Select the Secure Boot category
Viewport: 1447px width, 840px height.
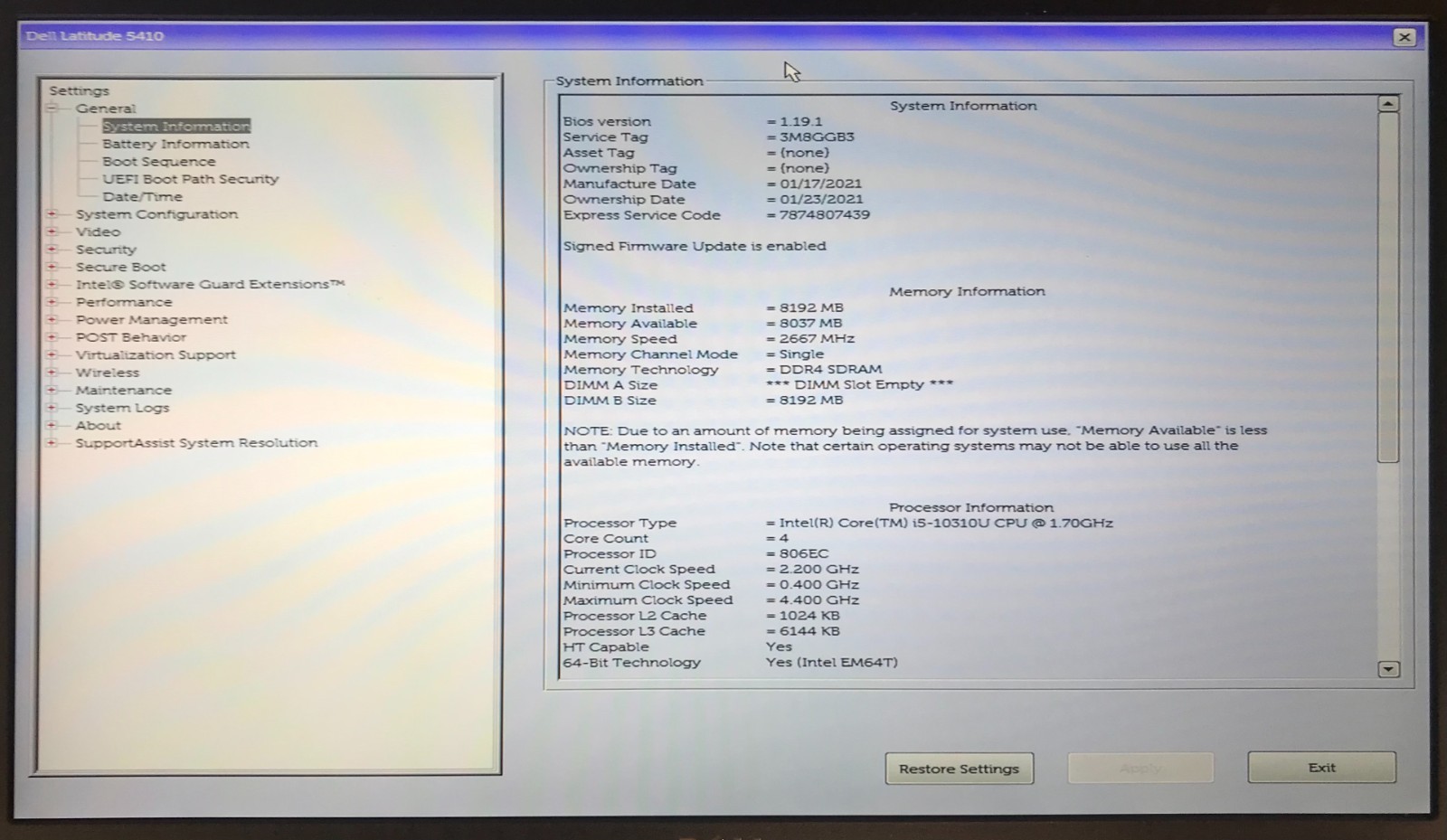[121, 267]
